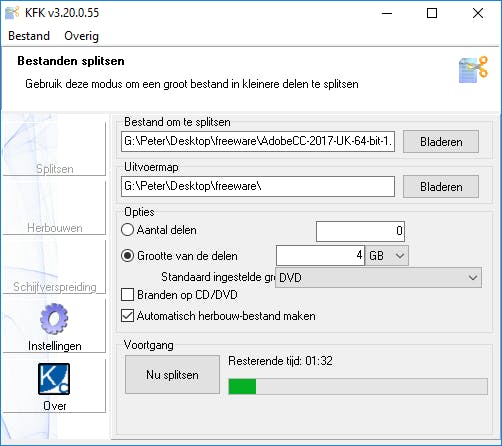Browse for file with first Bladeren button
Screen dimensions: 502x446
click(x=441, y=142)
